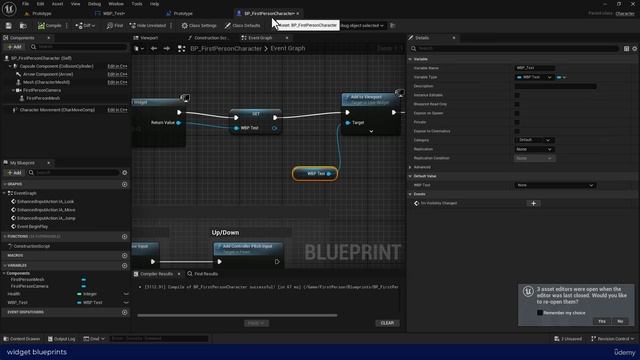The width and height of the screenshot is (640, 360).
Task: Click Edit in C++ for Capsule Component
Action: coord(117,66)
